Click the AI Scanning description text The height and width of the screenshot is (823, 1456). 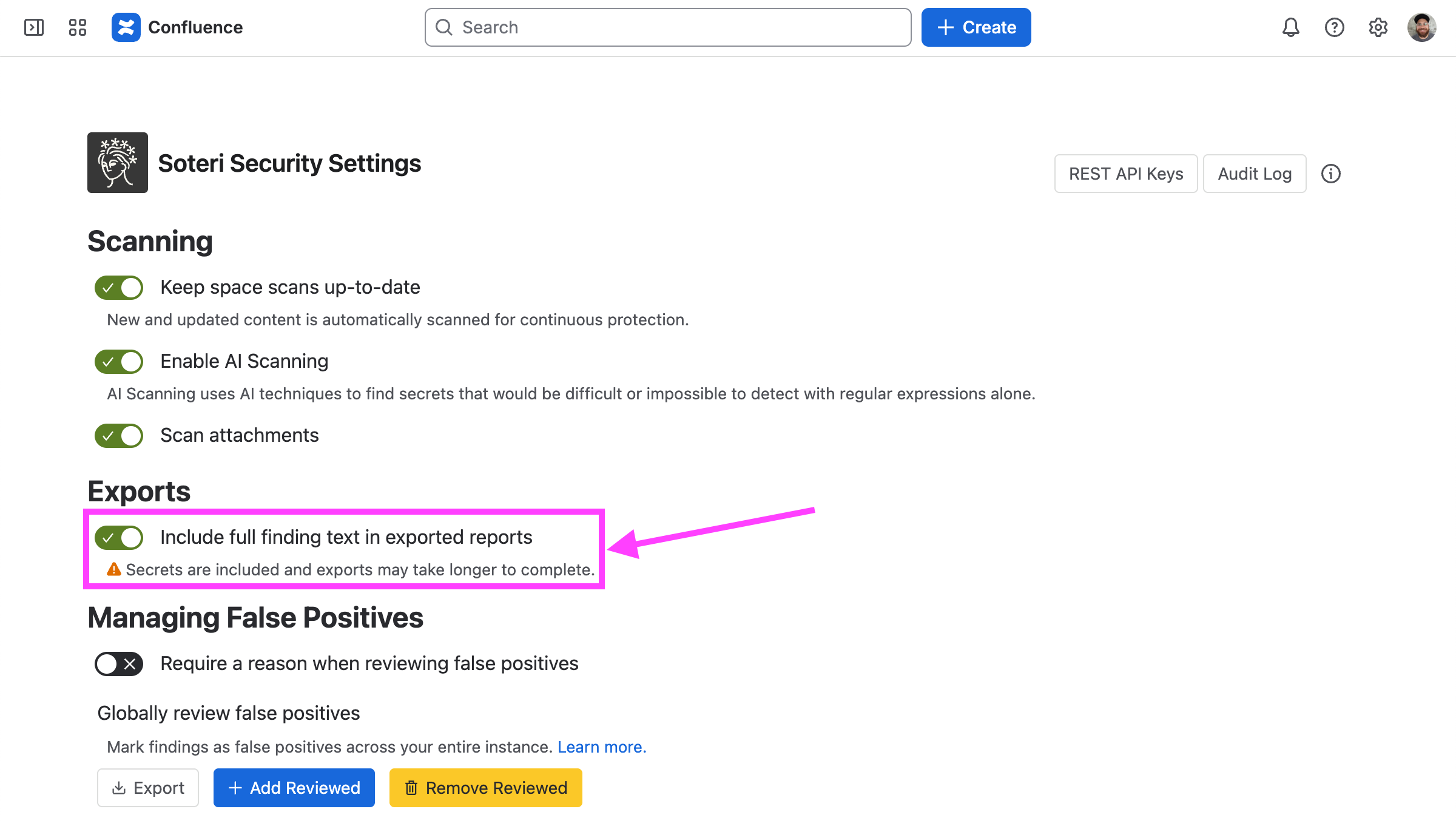[x=571, y=394]
